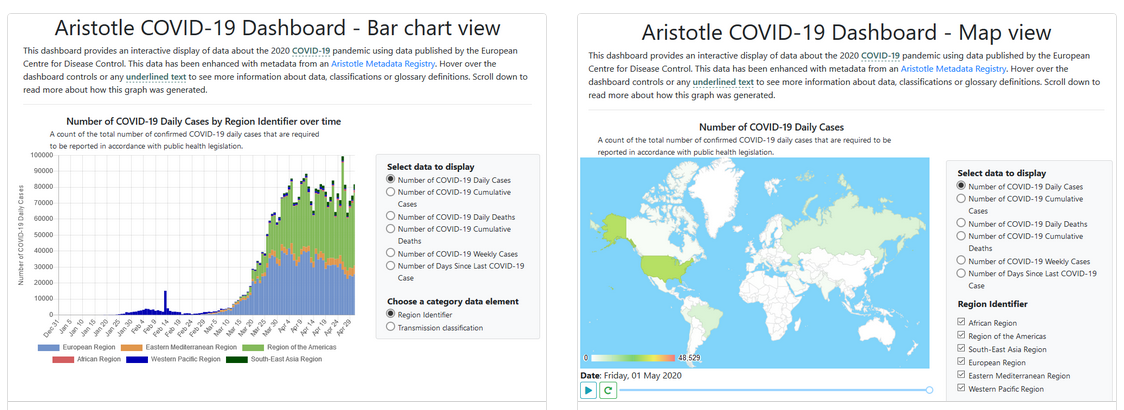This screenshot has width=1124, height=410.
Task: Uncheck the Region of the Americas checkbox
Action: coord(962,335)
